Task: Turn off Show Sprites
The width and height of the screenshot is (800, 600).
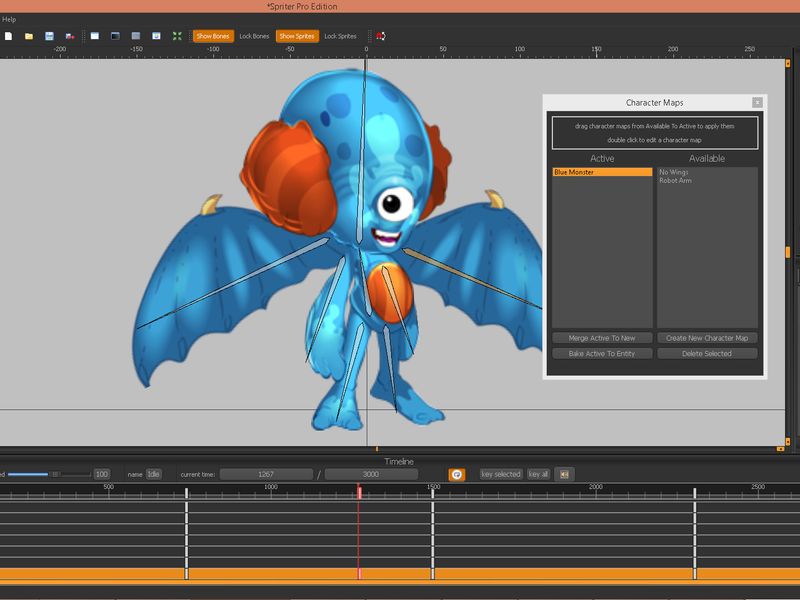Action: click(297, 36)
